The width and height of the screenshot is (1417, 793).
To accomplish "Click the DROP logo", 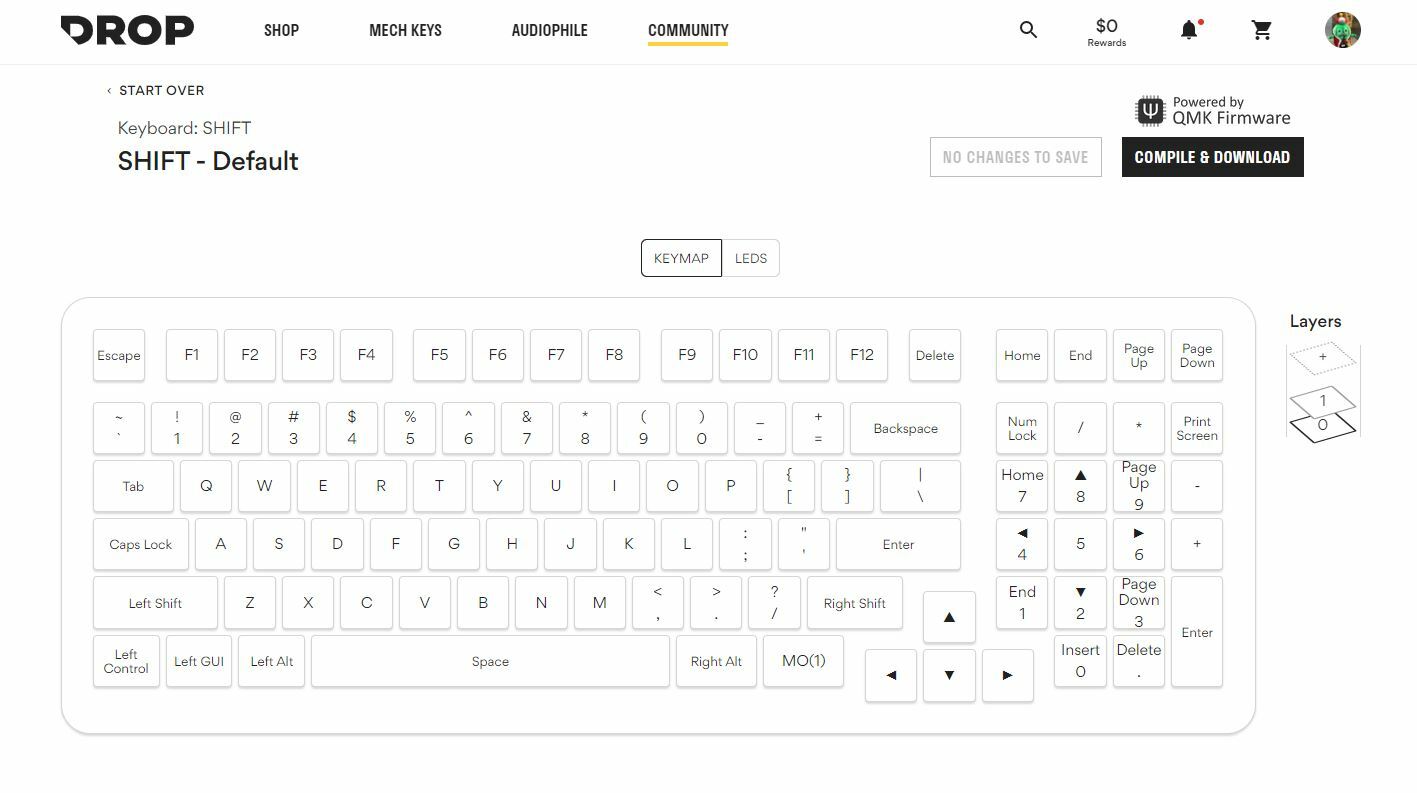I will [x=127, y=30].
